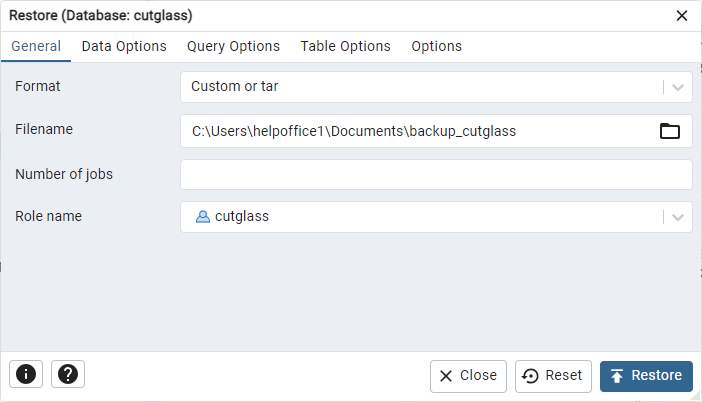
Task: Select the General tab
Action: pyautogui.click(x=36, y=46)
